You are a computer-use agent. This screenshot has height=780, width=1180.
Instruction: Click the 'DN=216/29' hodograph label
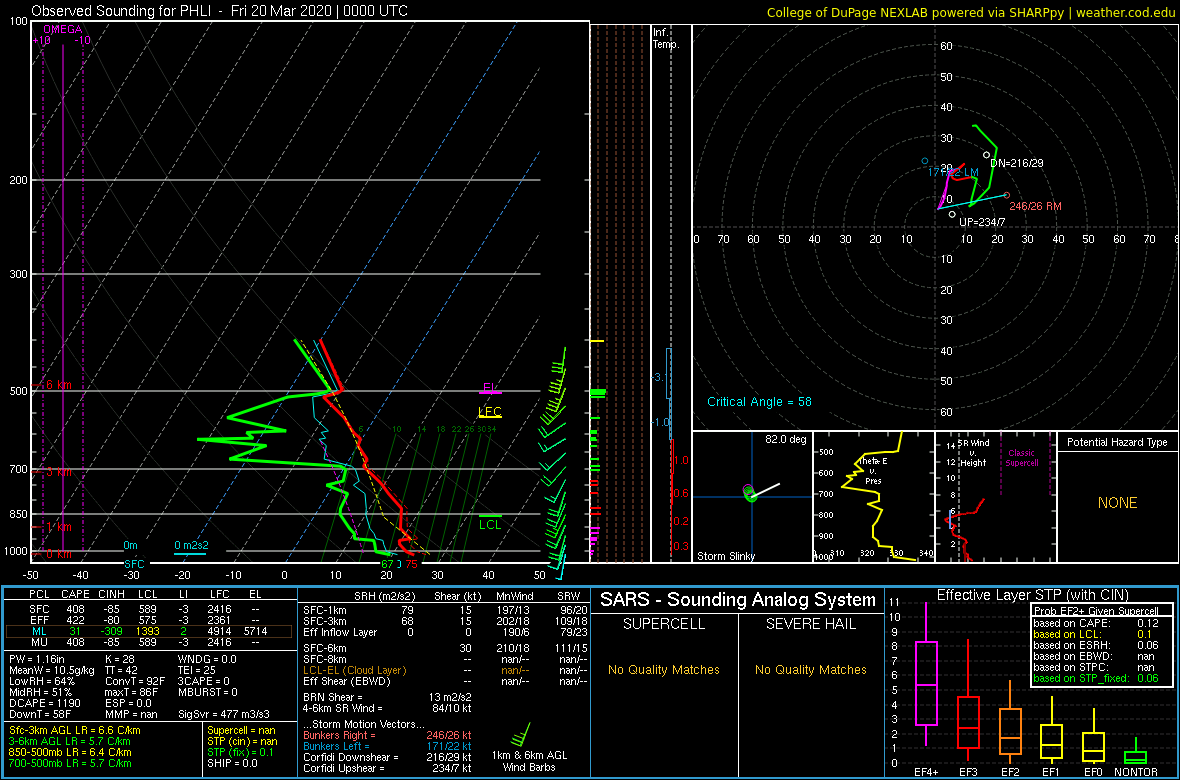click(1017, 163)
